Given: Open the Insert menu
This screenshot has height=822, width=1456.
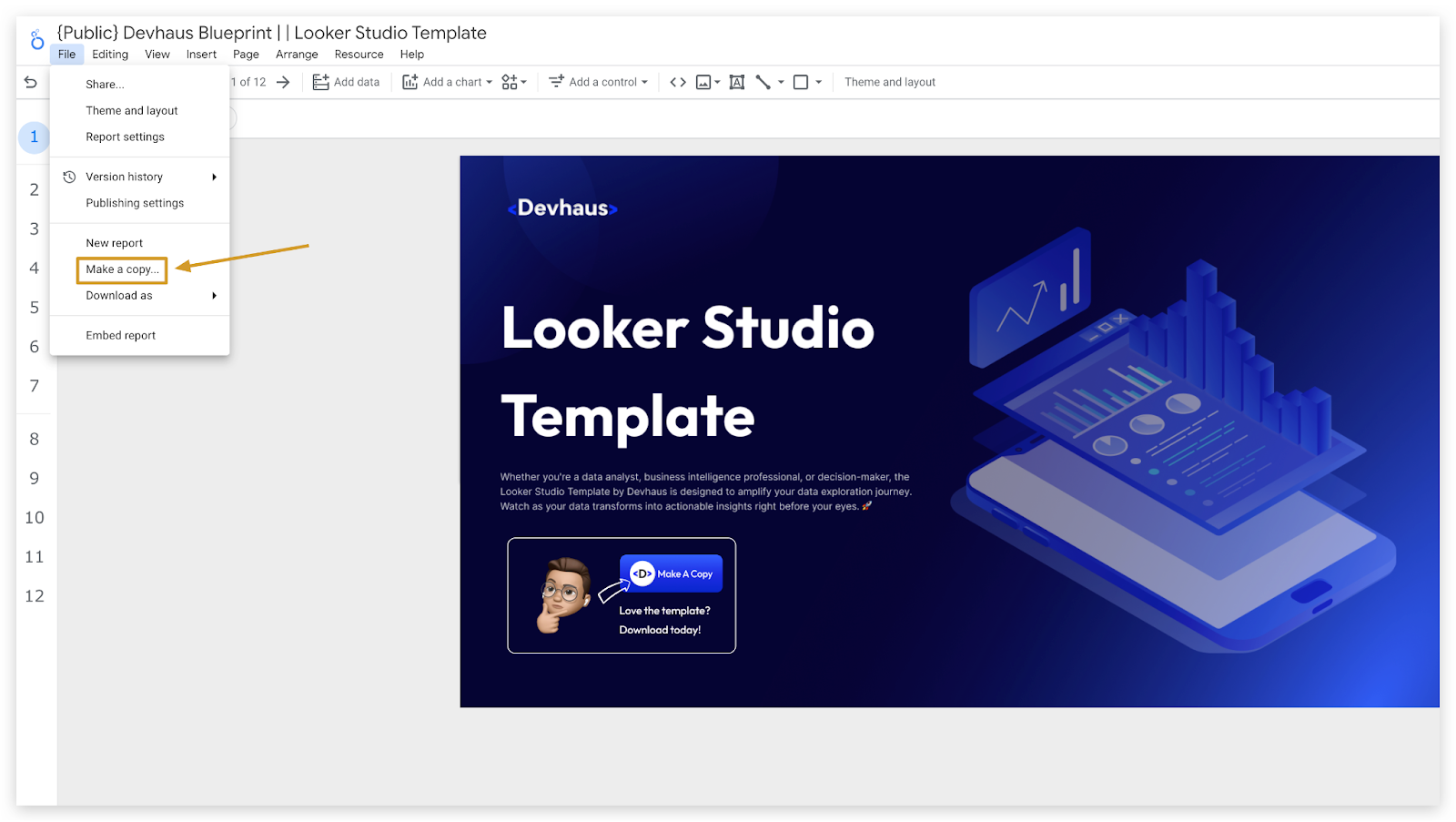Looking at the screenshot, I should 201,55.
